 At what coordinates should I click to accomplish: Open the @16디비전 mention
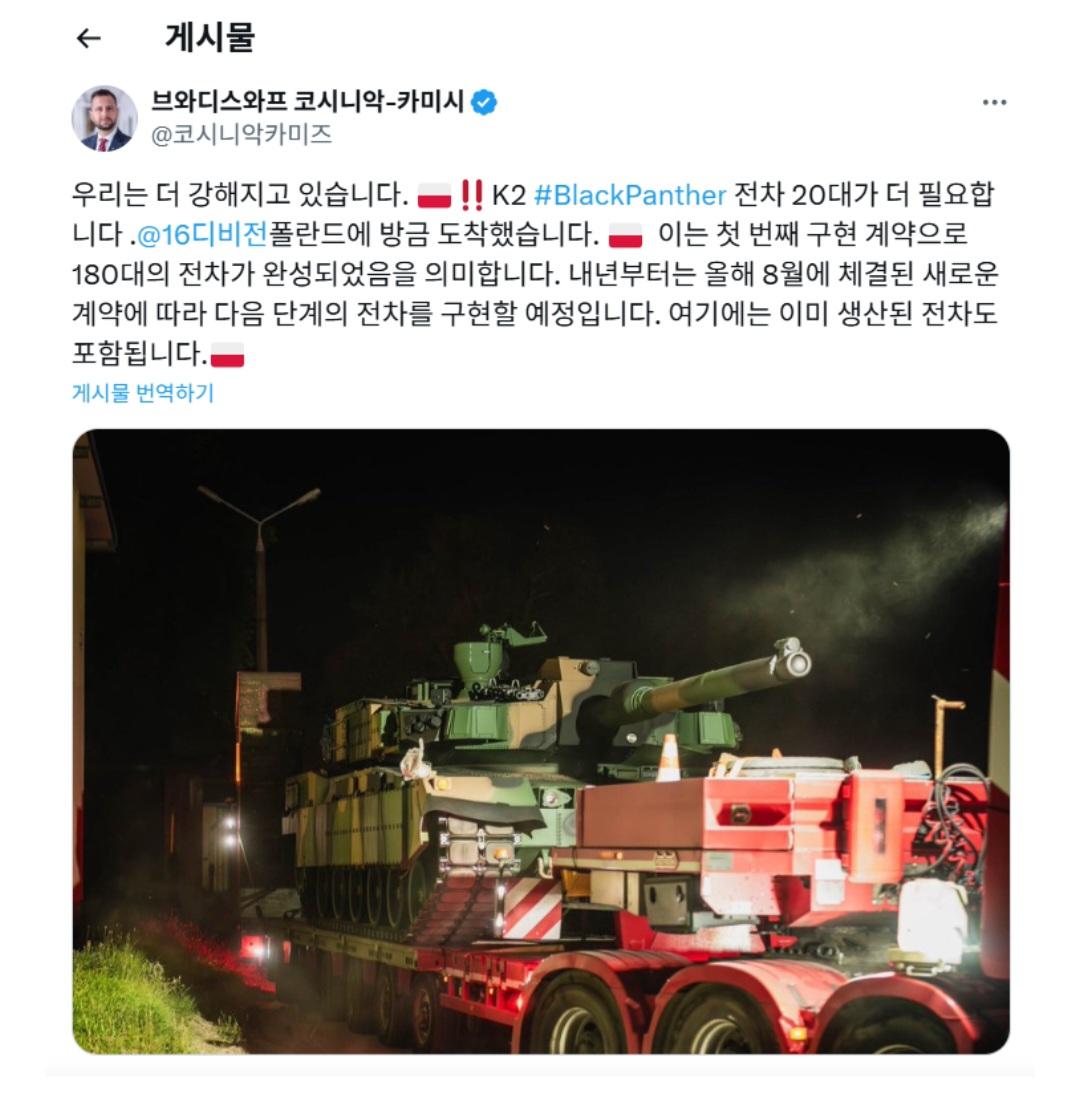(202, 235)
